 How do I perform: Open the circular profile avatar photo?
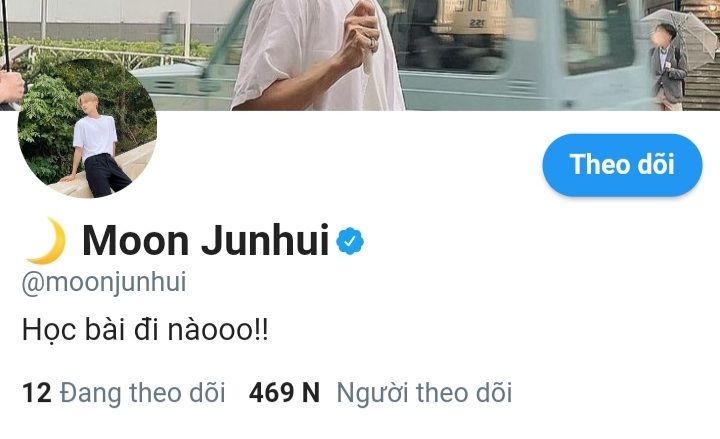[87, 129]
